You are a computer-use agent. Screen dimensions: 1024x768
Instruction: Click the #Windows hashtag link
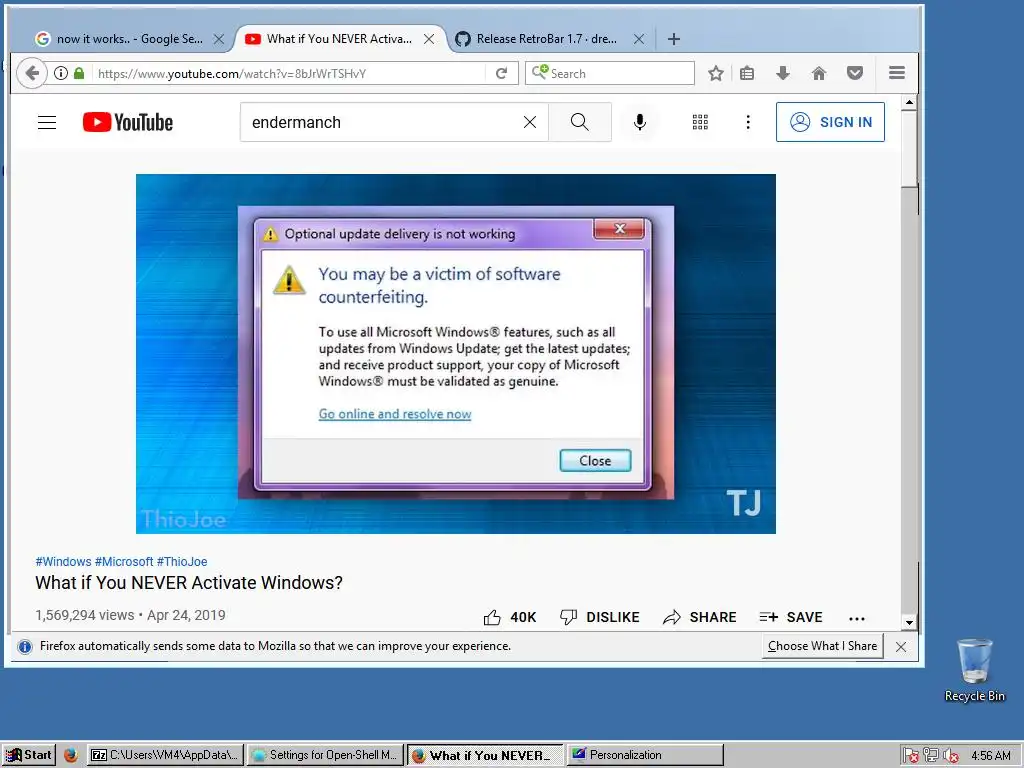click(63, 562)
